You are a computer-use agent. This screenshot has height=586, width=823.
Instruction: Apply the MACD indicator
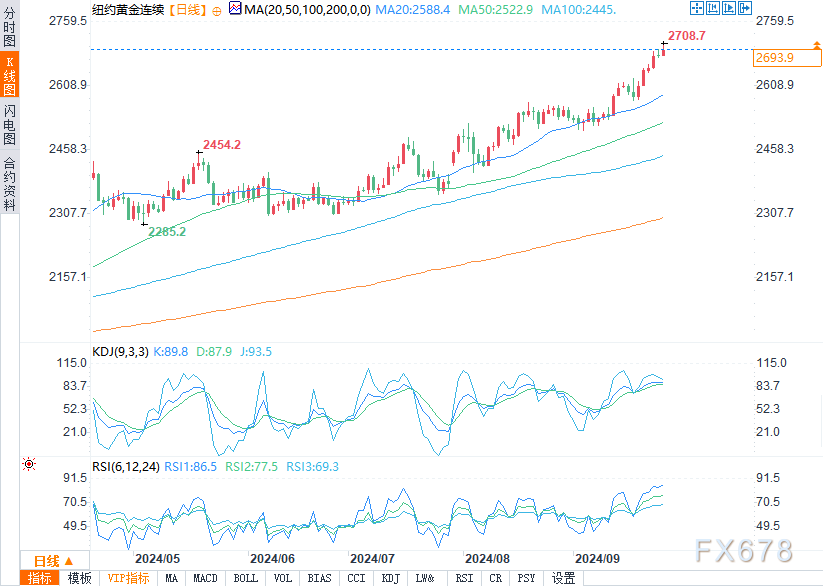(205, 578)
